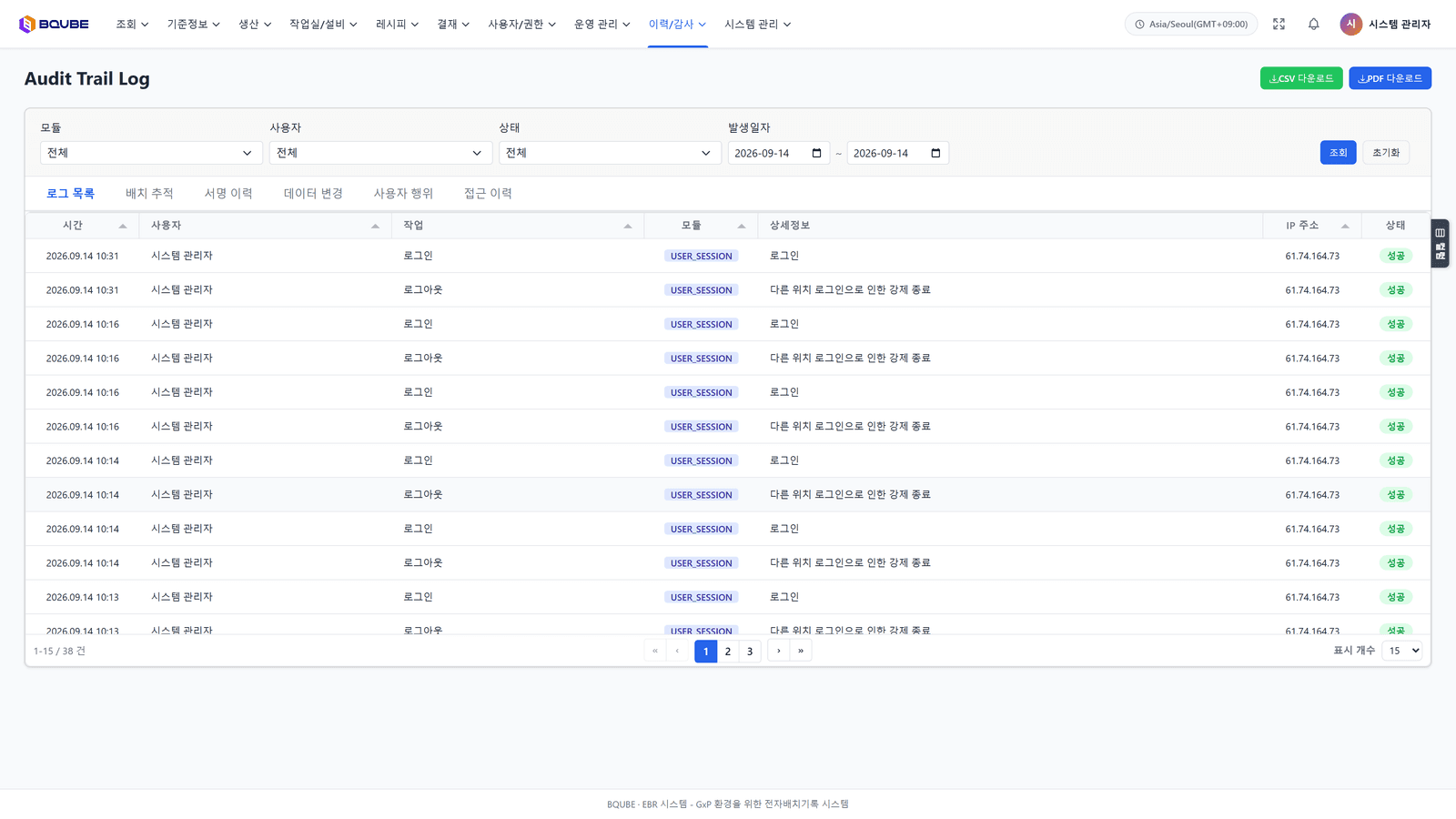
Task: Click the 2026.09.14 10:13 로그인 row time
Action: (x=83, y=598)
